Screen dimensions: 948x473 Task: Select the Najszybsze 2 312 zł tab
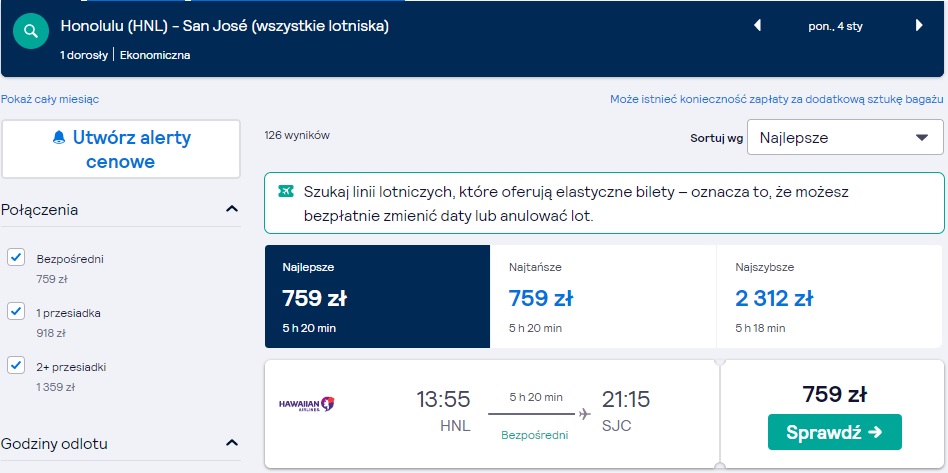coord(830,296)
